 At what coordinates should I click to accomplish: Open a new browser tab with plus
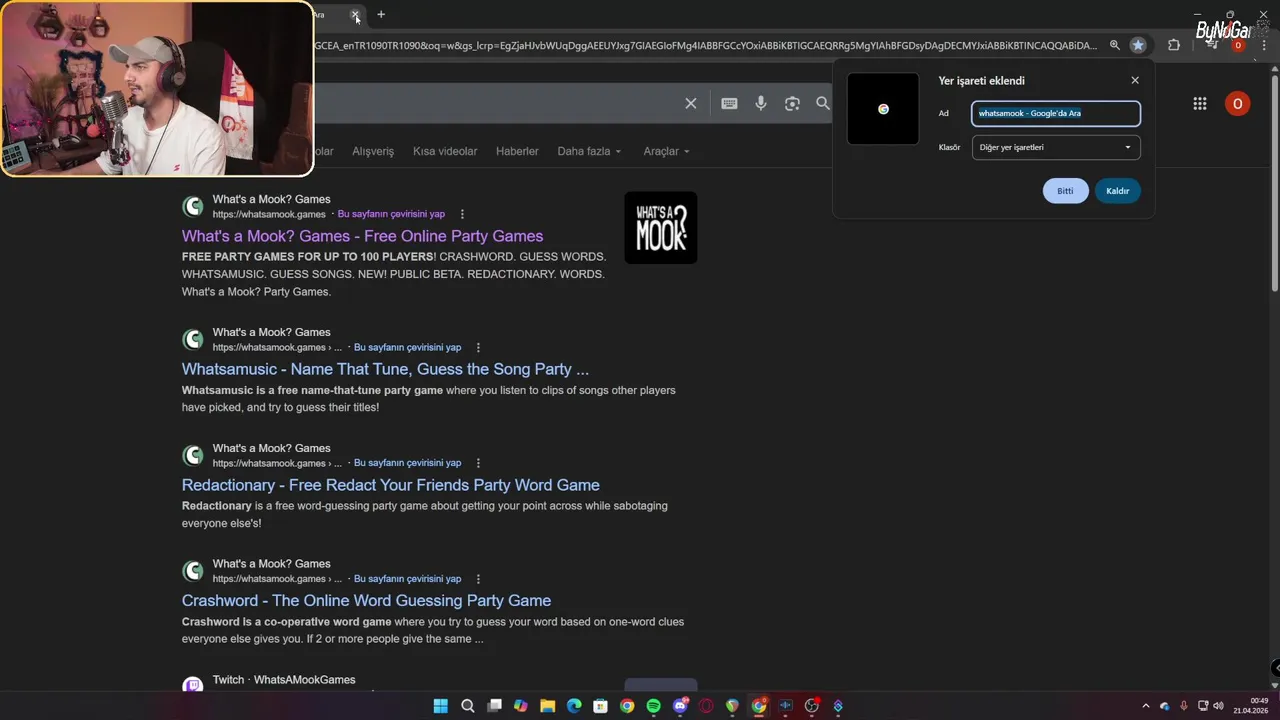[x=381, y=14]
